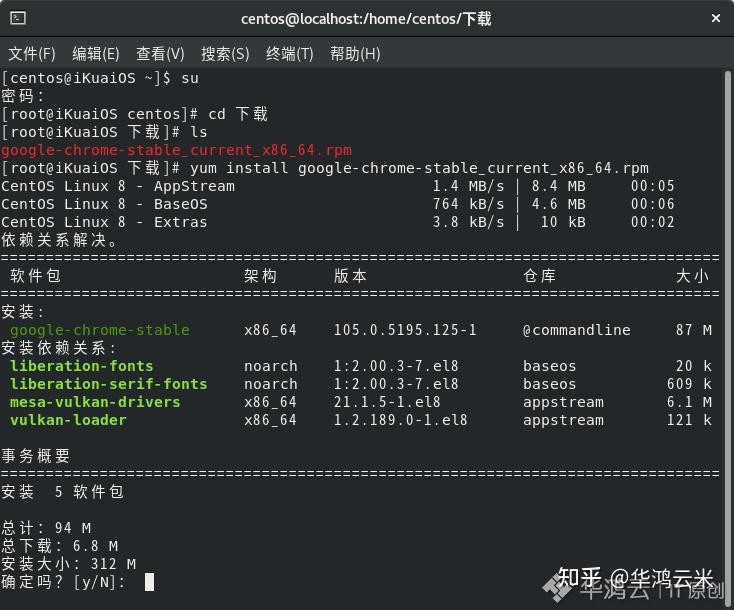Click the 总下载: 6.8 M line
Screen dimensions: 734x610
click(59, 546)
